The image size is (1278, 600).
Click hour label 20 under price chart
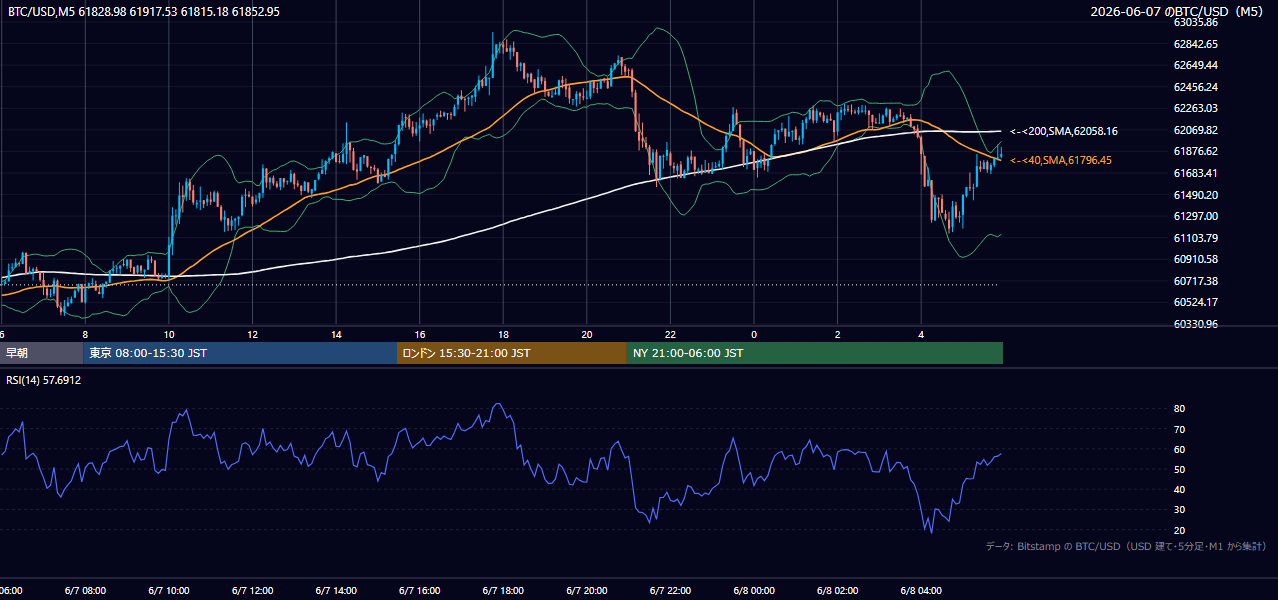[587, 335]
